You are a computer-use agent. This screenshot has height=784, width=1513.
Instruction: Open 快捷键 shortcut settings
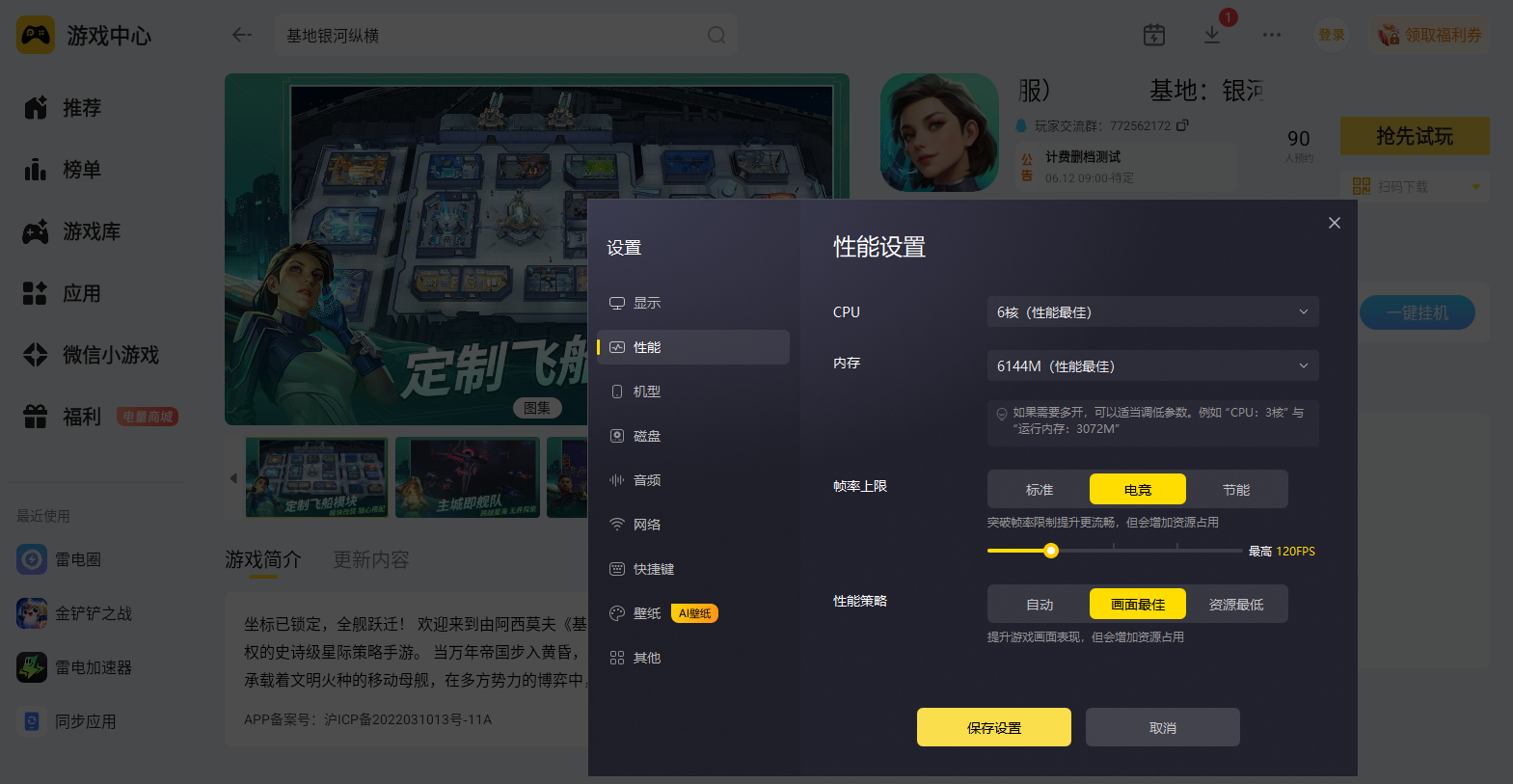(x=693, y=569)
